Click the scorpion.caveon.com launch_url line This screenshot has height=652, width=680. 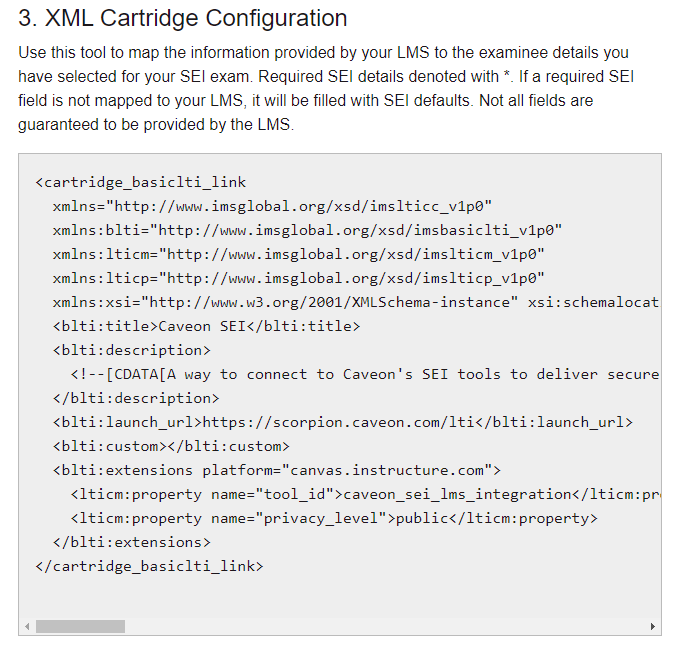click(x=343, y=422)
